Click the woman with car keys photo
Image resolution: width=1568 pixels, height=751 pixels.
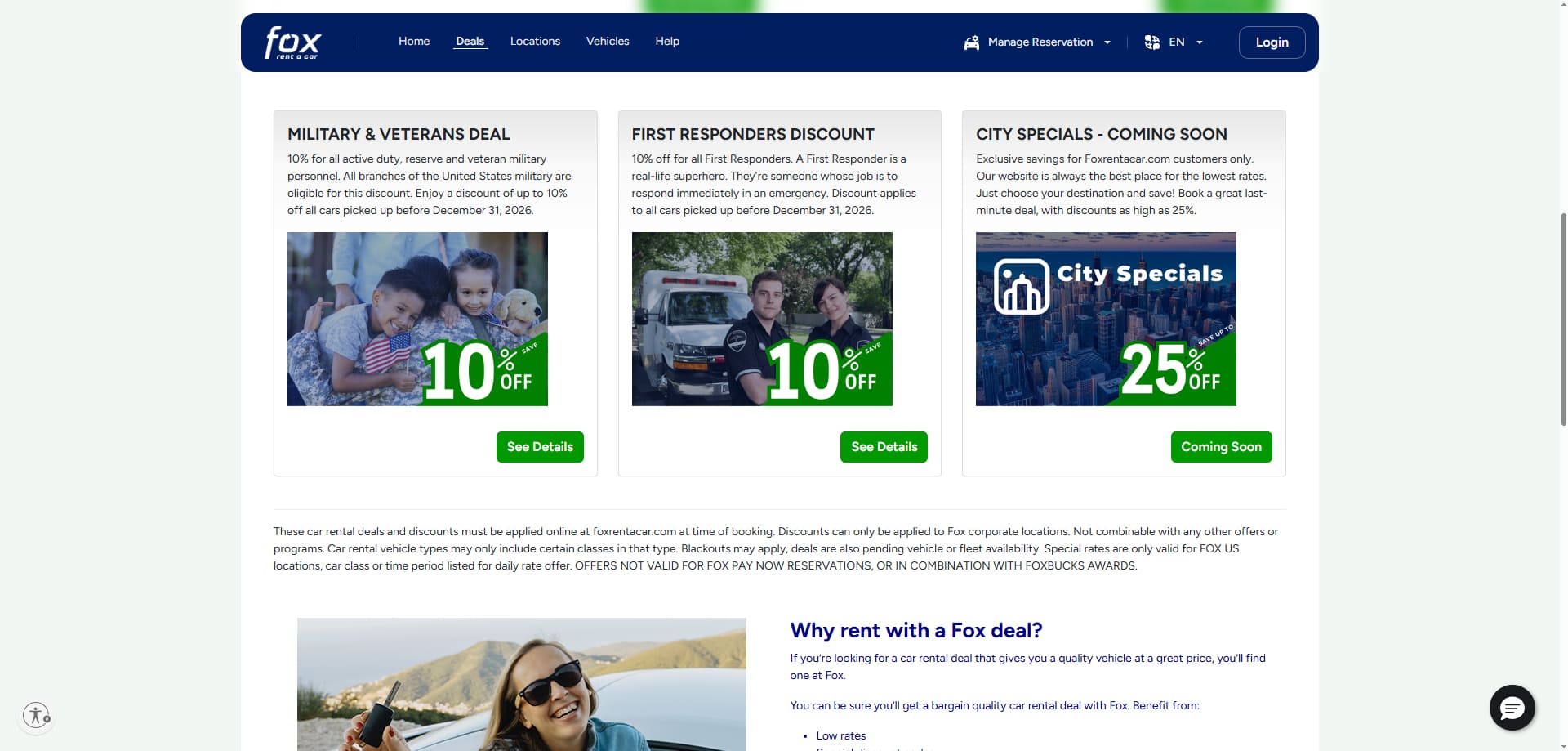pyautogui.click(x=522, y=684)
